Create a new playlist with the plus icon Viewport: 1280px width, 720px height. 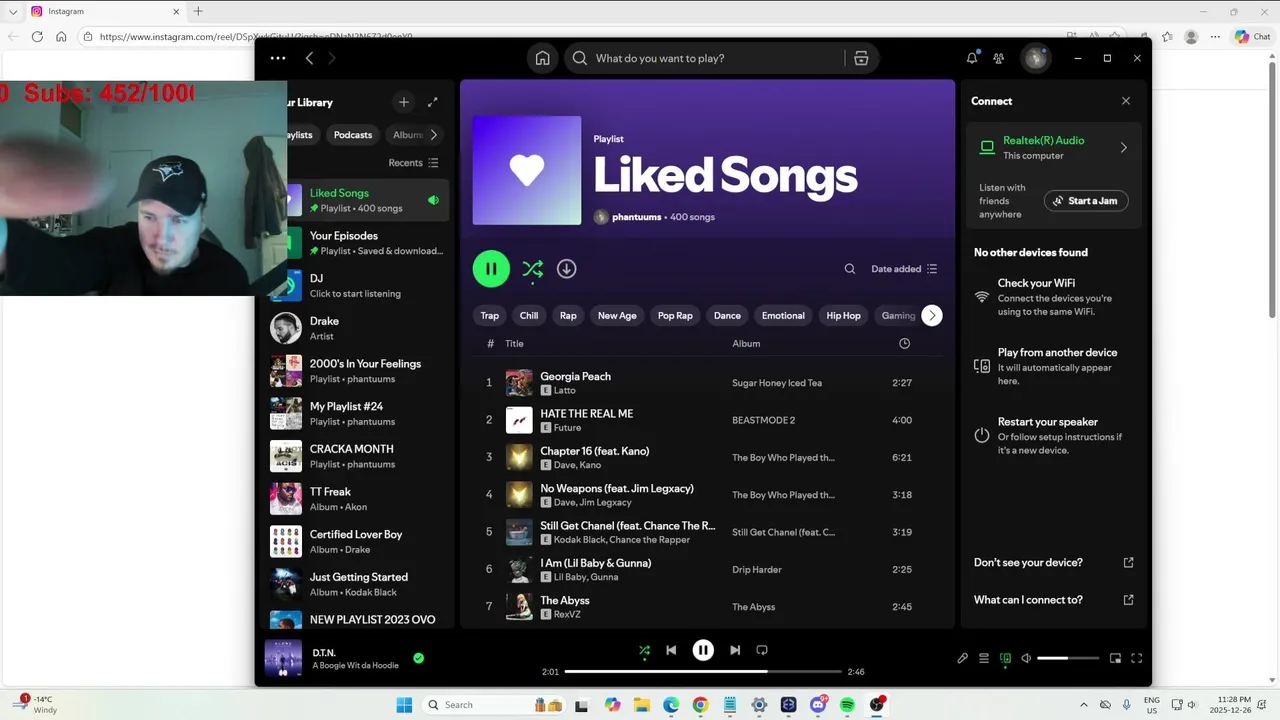coord(404,102)
